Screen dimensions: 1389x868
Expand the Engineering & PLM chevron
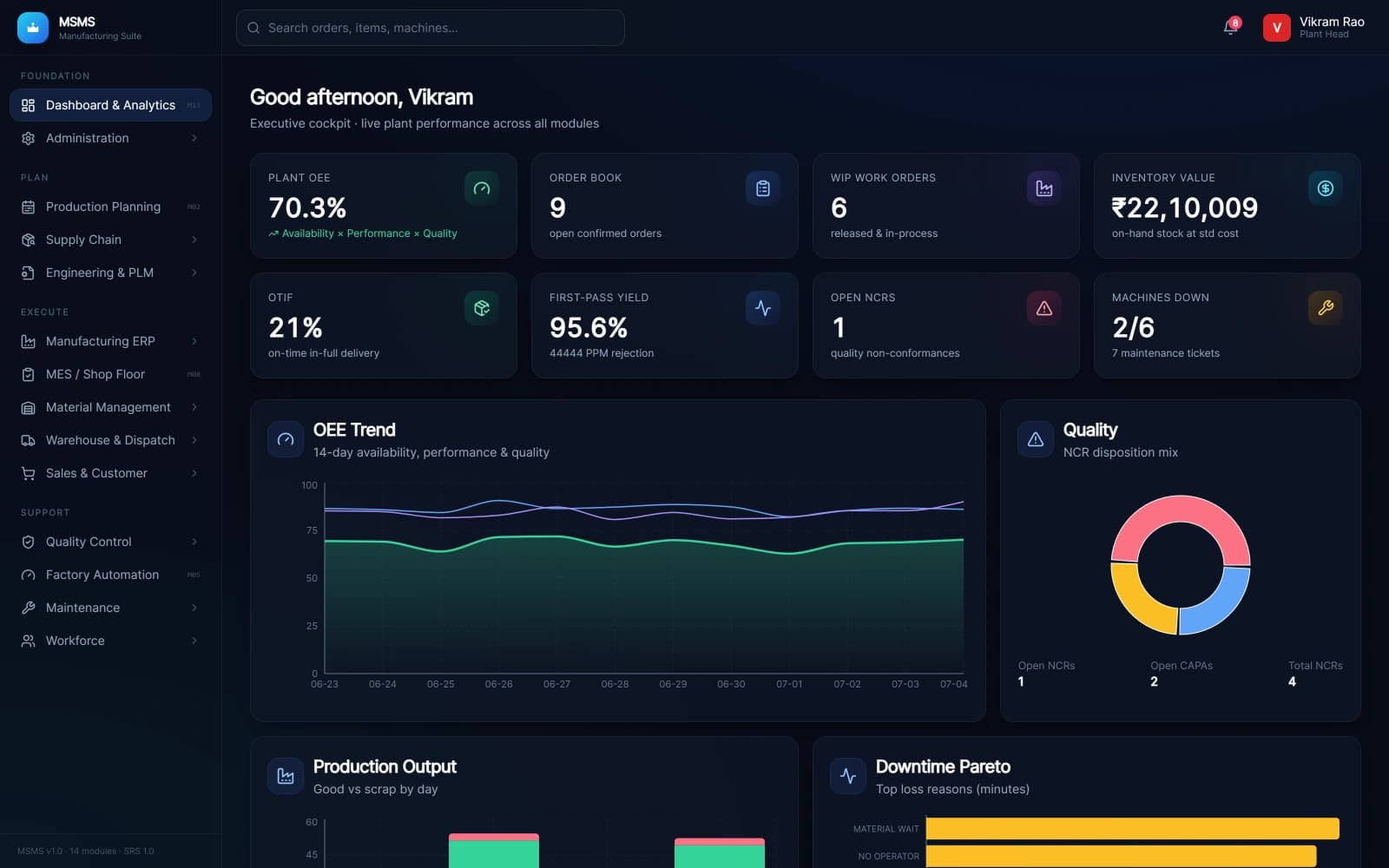[x=194, y=273]
